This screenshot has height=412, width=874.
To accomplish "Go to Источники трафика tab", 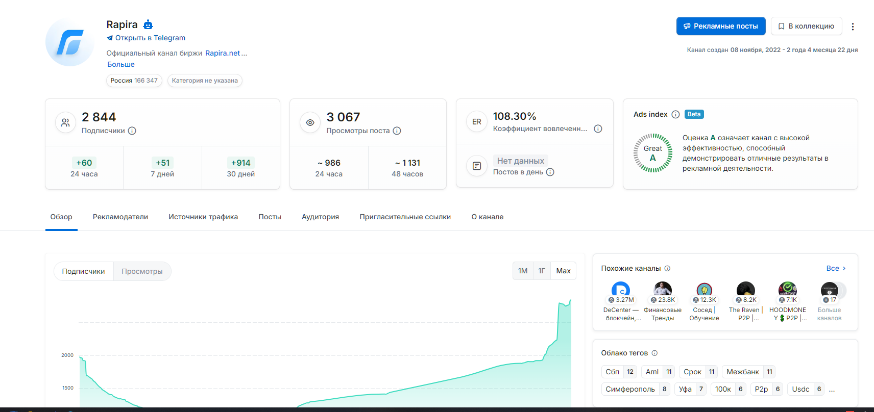I will click(x=203, y=217).
